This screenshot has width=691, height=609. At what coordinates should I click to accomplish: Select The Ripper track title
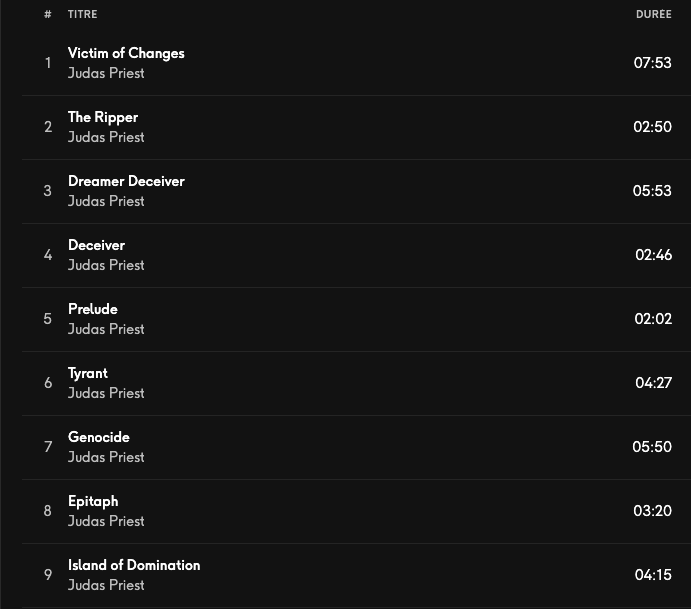tap(103, 117)
